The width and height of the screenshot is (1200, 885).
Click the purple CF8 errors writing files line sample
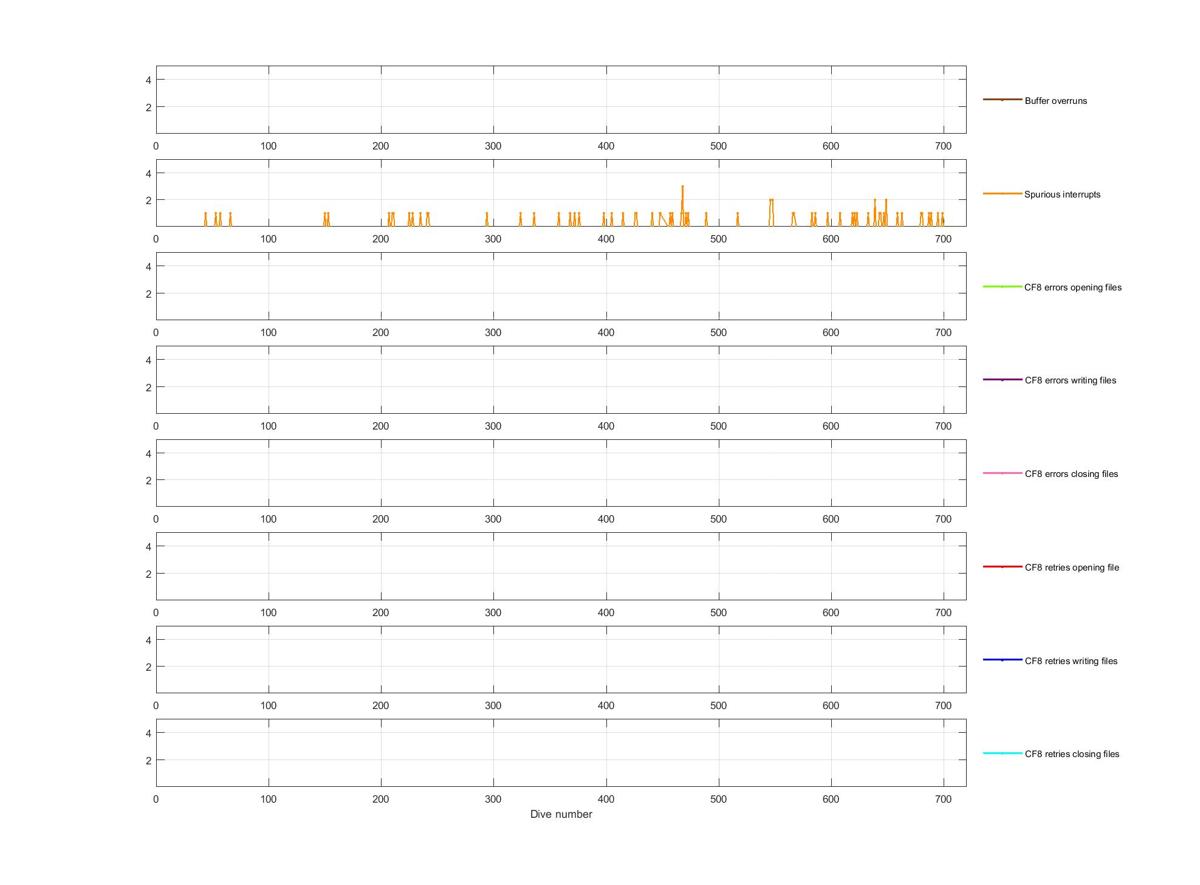click(1002, 380)
